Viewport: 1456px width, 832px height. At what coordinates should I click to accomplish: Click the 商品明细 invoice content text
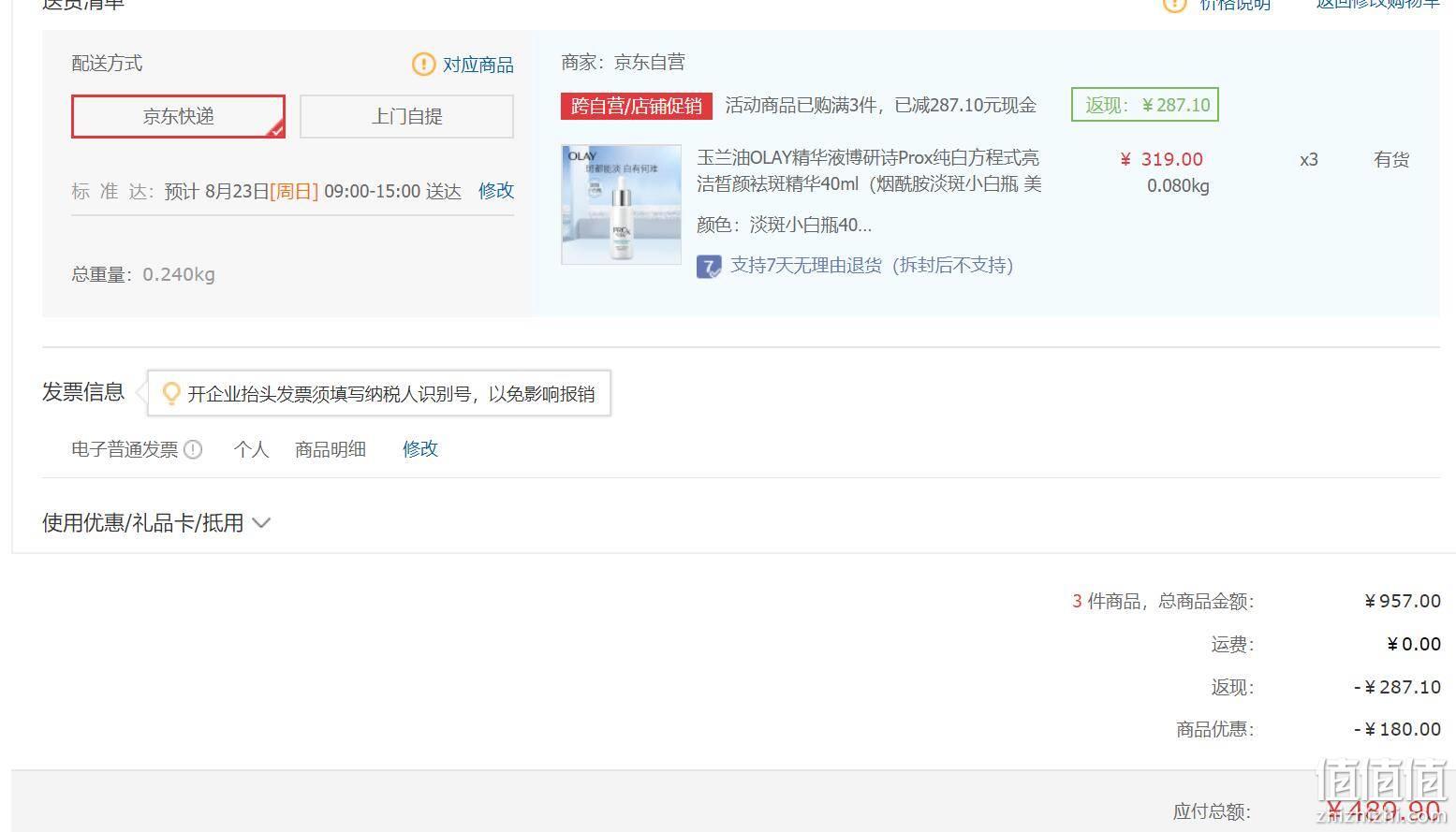coord(331,449)
